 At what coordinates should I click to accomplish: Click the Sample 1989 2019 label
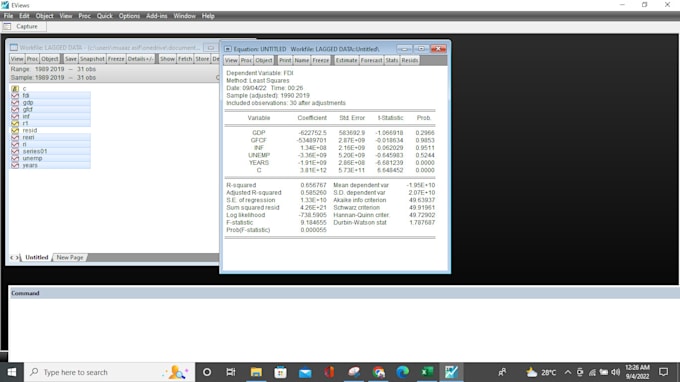(53, 78)
